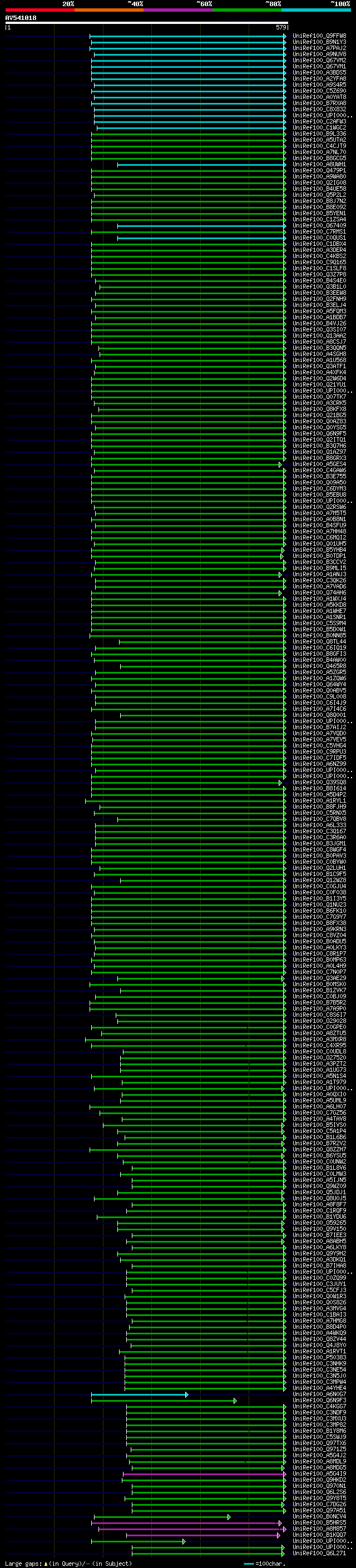356x1568 pixels.
Task: Click the purple ~60% identity legend bar
Action: (179, 10)
